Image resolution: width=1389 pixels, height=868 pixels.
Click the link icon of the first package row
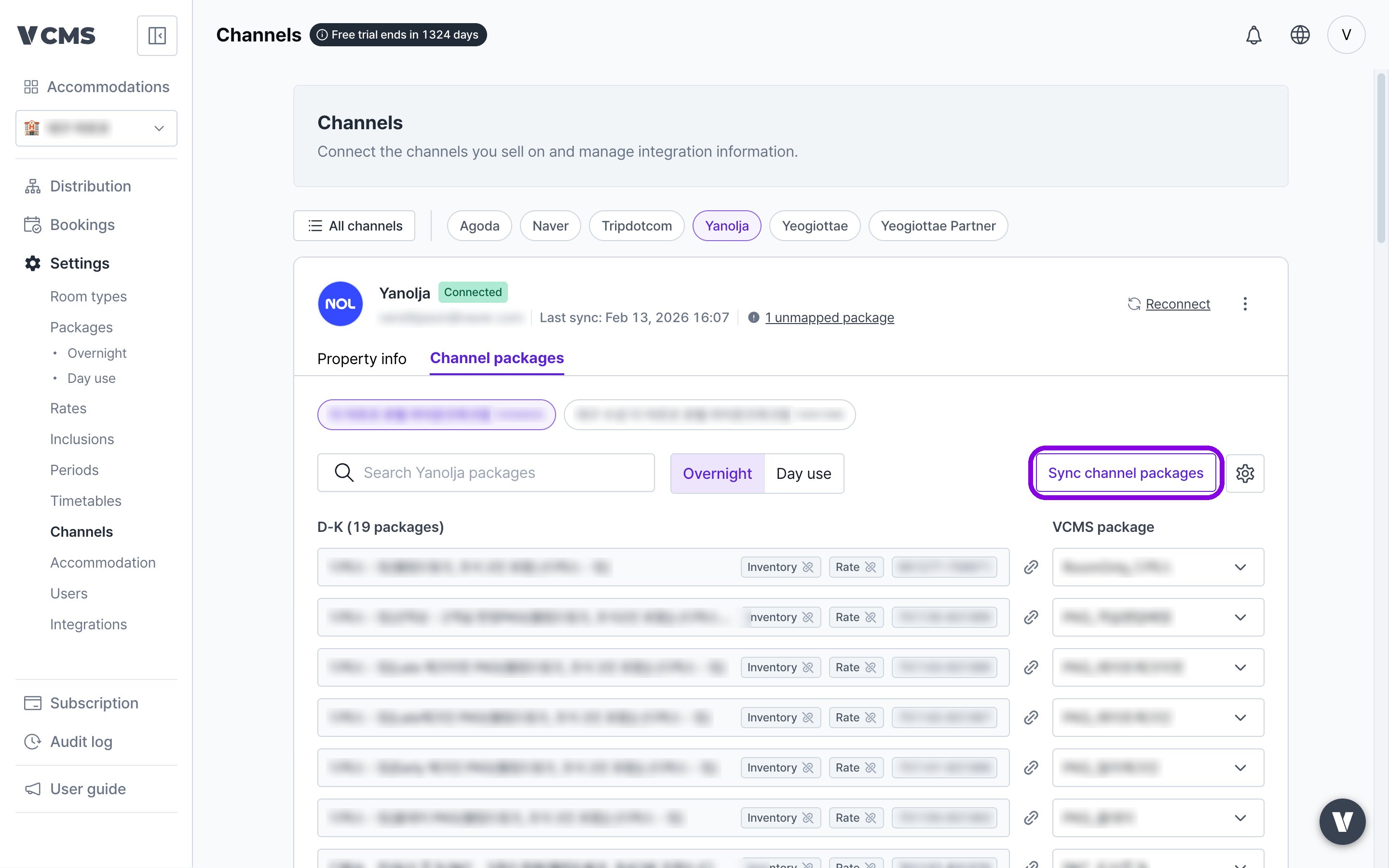point(1031,567)
